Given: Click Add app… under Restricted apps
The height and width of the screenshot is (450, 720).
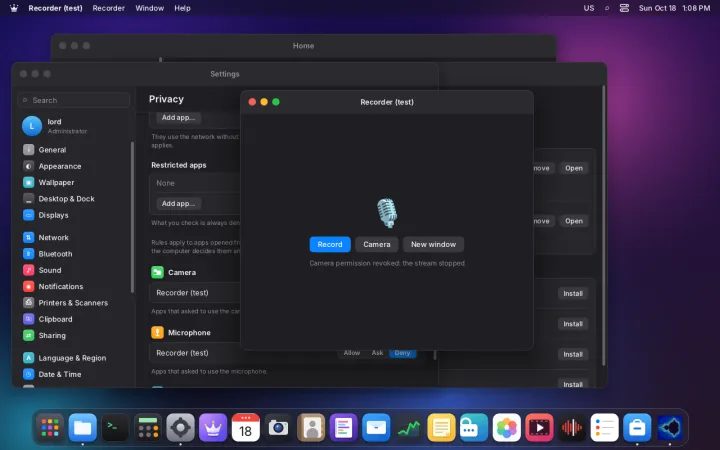Looking at the screenshot, I should [178, 203].
